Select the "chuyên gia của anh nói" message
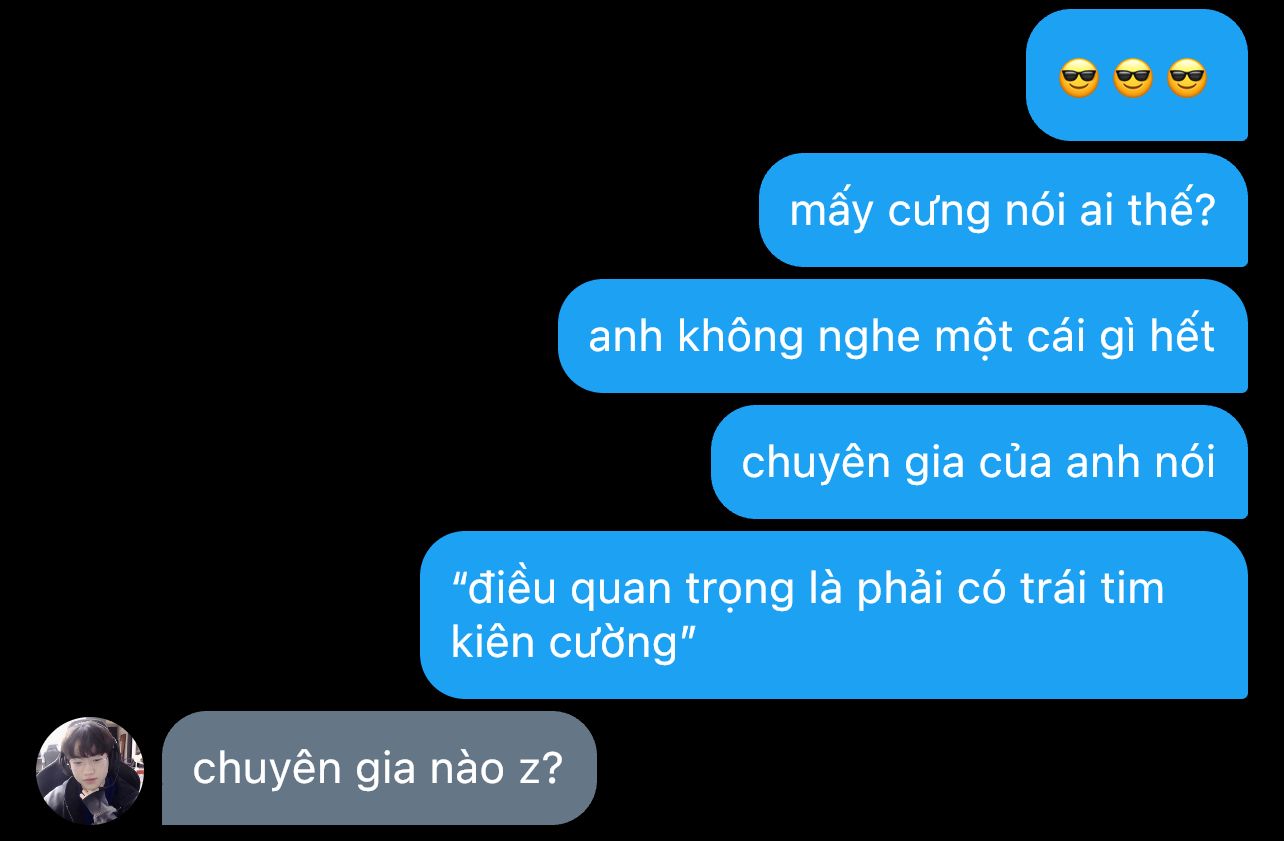1284x841 pixels. pos(979,462)
